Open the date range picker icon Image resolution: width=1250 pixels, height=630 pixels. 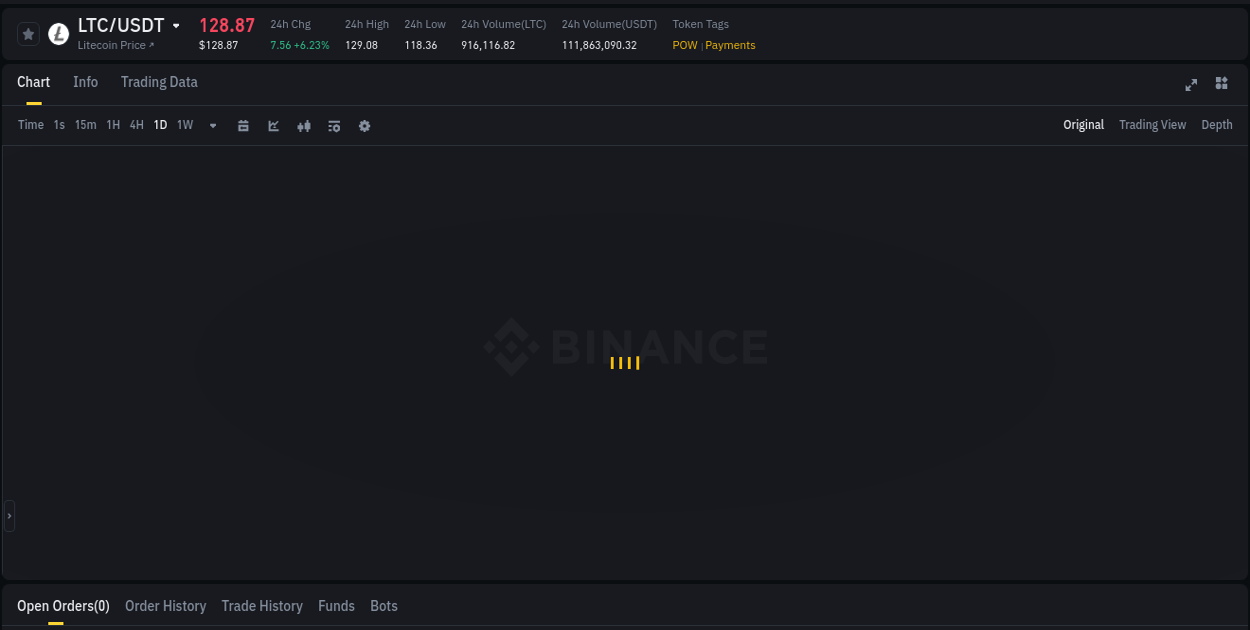(243, 125)
